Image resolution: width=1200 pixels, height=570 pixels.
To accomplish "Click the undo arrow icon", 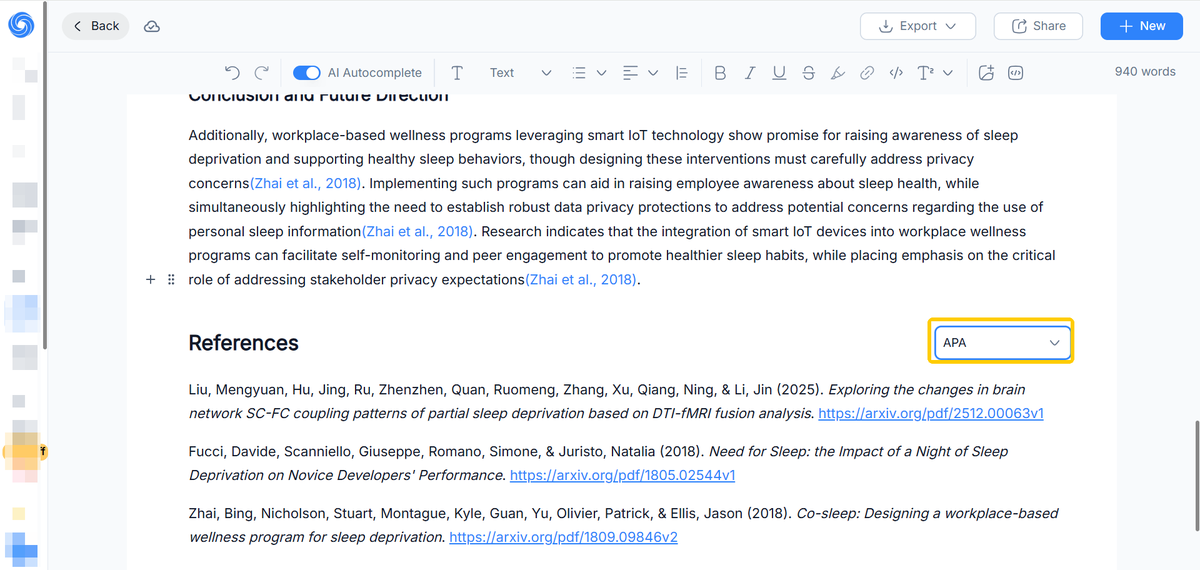I will coord(232,73).
